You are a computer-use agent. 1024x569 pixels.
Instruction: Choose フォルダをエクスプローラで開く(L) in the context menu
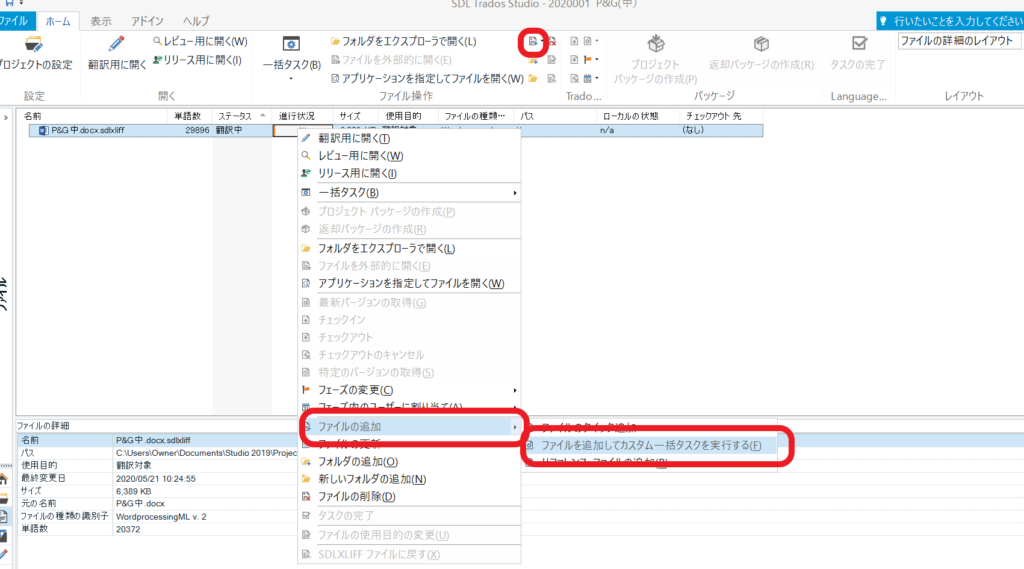tap(409, 249)
